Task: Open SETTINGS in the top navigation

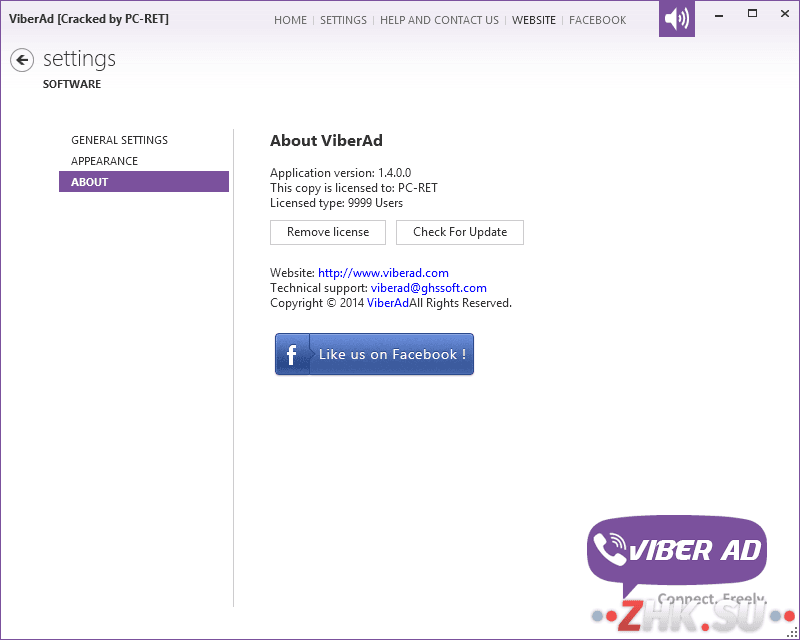Action: click(343, 20)
